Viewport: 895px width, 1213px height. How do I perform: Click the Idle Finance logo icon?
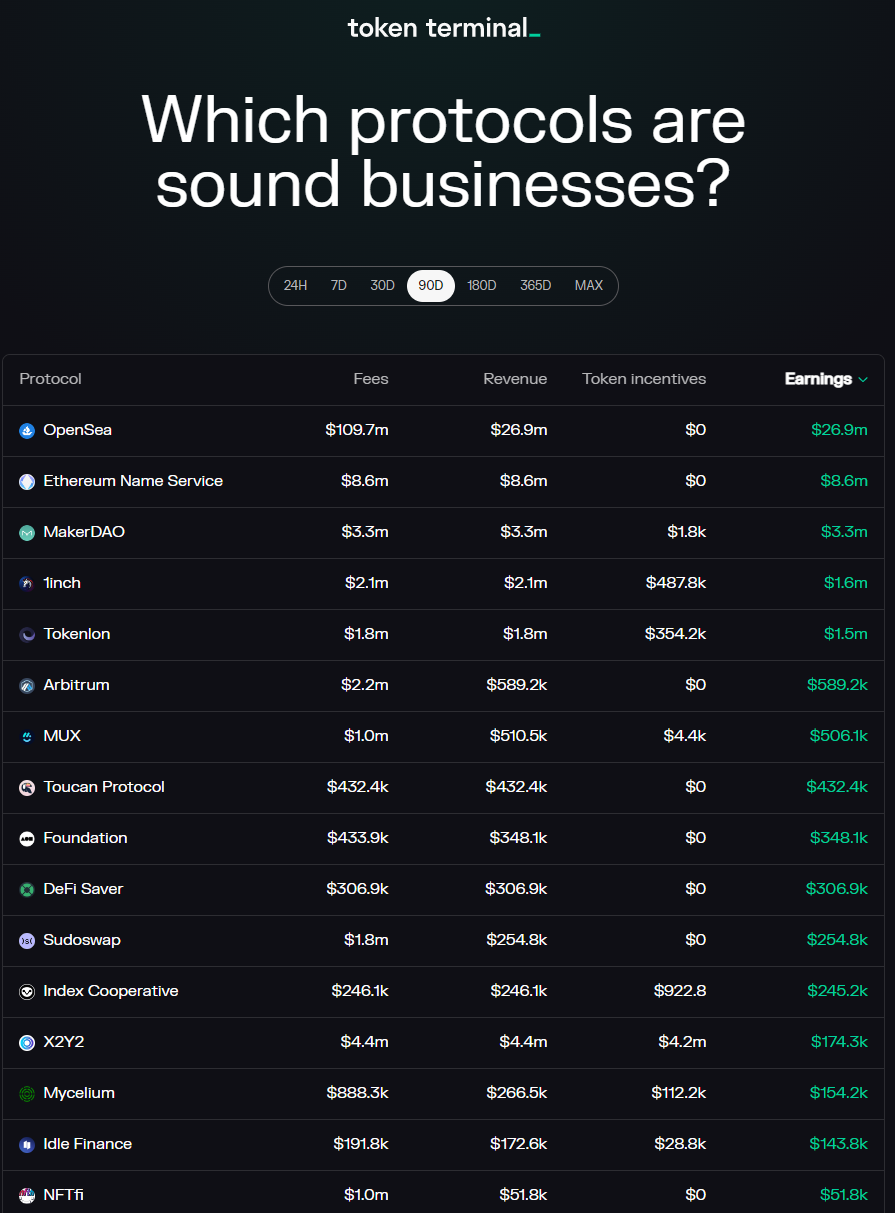[x=27, y=1145]
